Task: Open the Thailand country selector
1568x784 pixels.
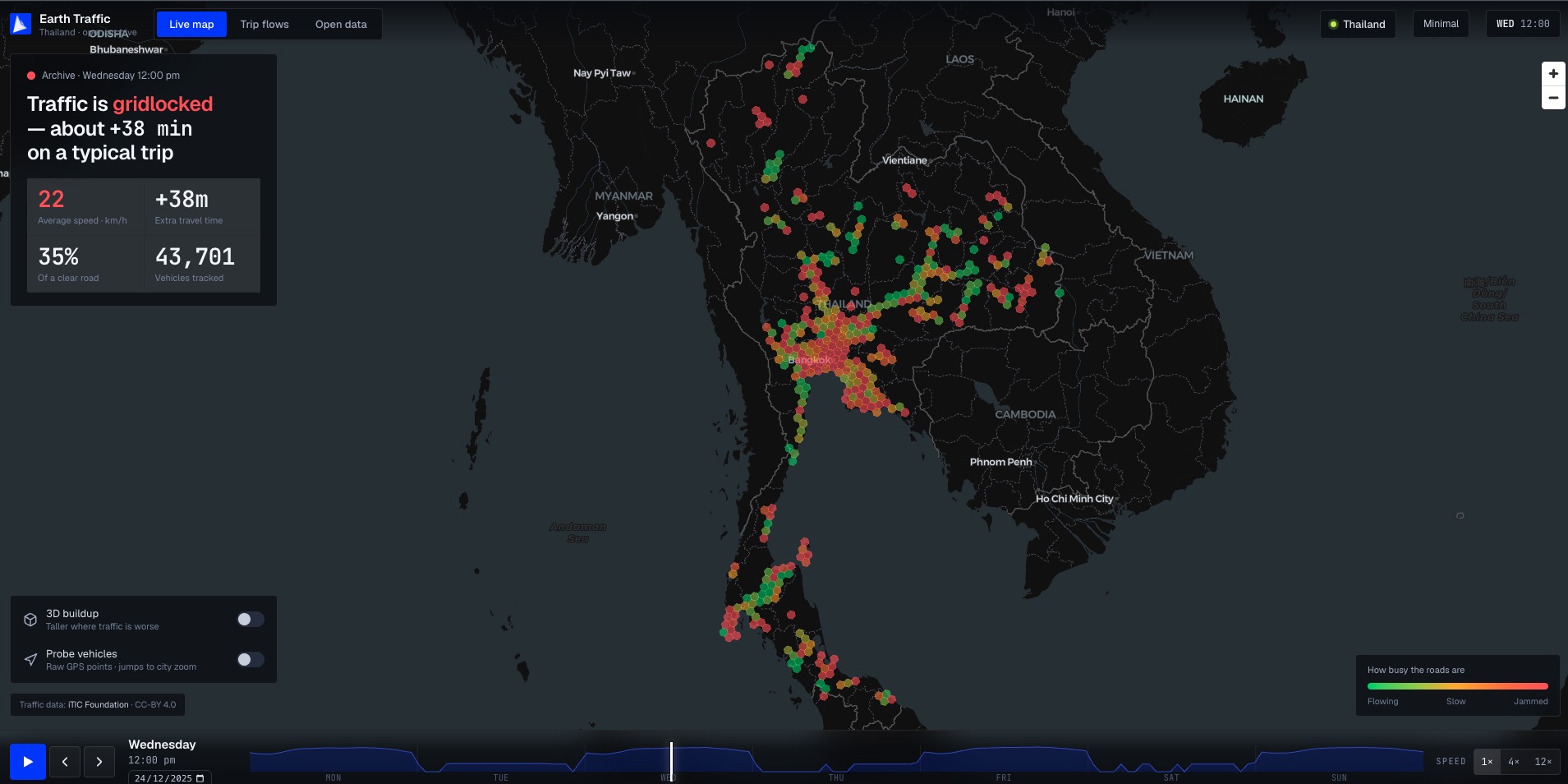Action: (1358, 24)
